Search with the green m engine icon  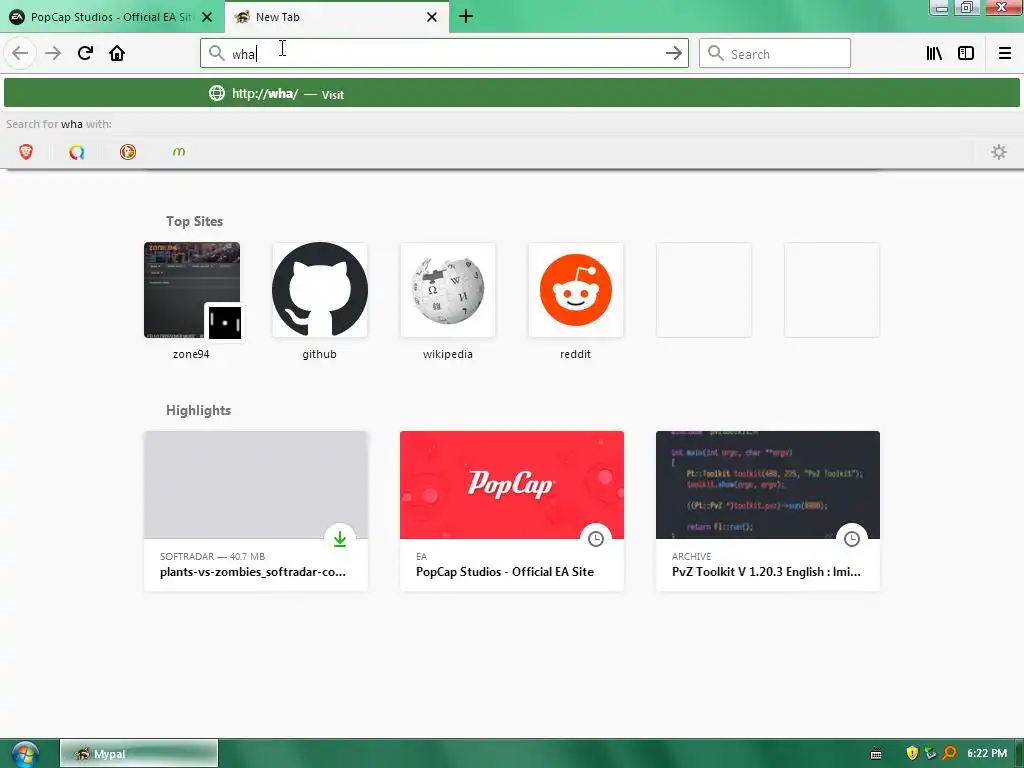coord(179,152)
